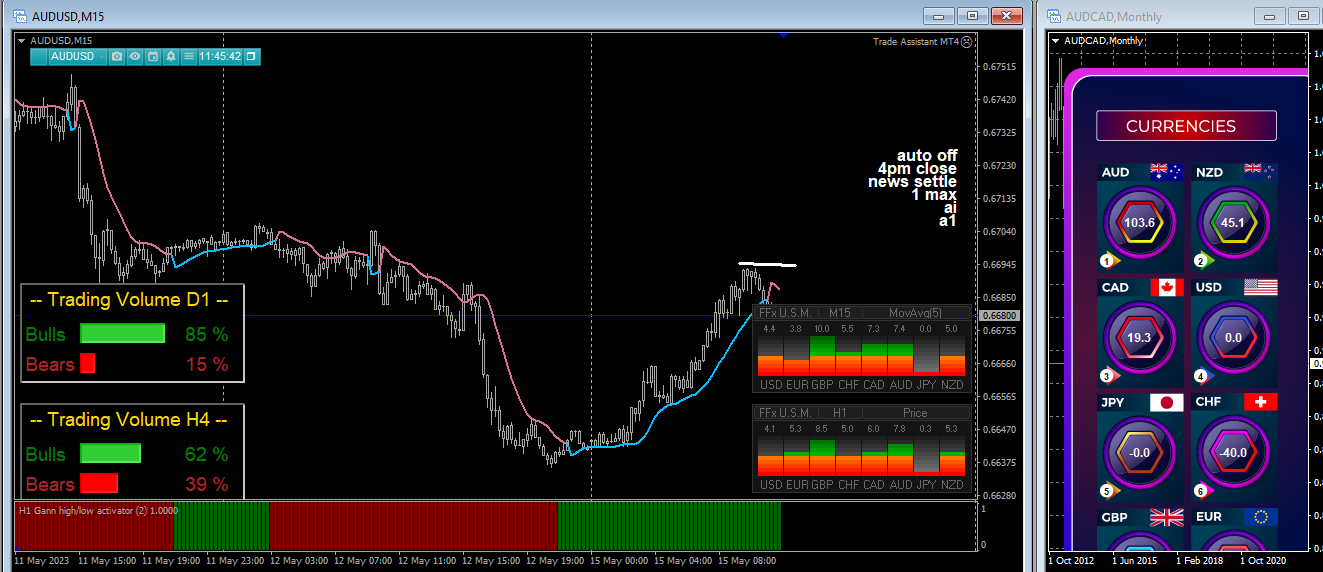This screenshot has width=1323, height=572.
Task: Click the AUDUSD,M15 window title icon
Action: coord(18,16)
